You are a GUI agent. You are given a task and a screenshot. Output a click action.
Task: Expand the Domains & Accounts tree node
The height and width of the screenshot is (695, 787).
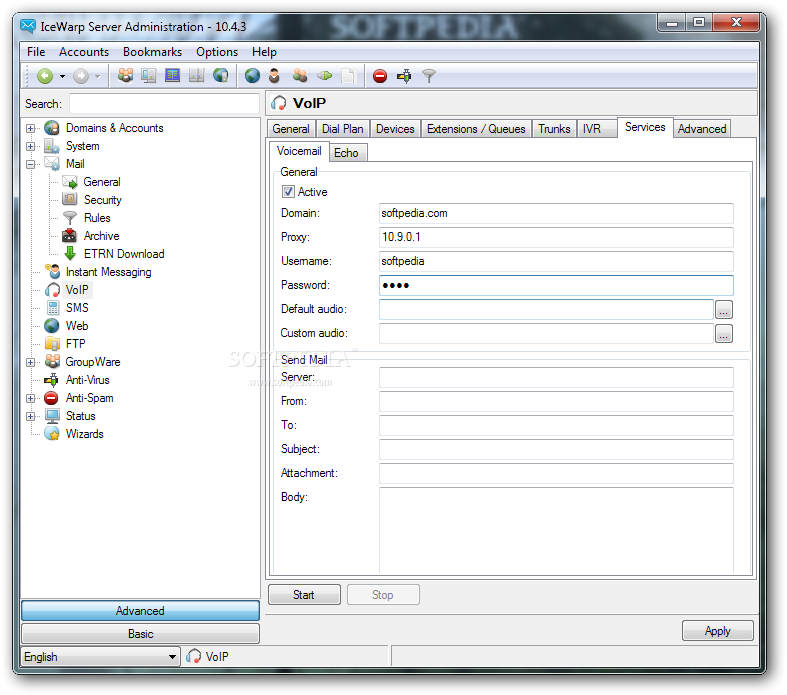coord(31,128)
